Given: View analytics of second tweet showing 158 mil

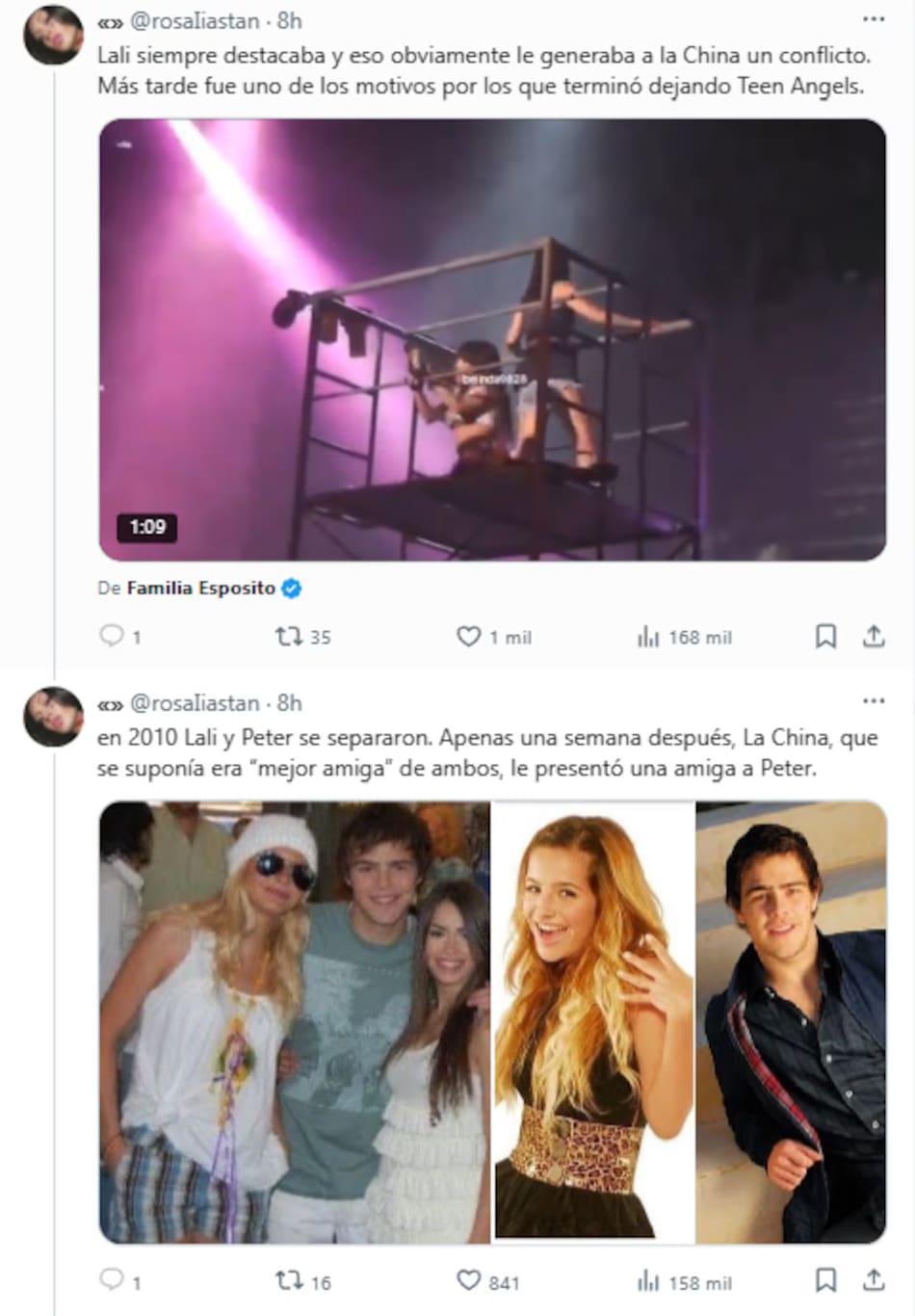Looking at the screenshot, I should pyautogui.click(x=648, y=1281).
